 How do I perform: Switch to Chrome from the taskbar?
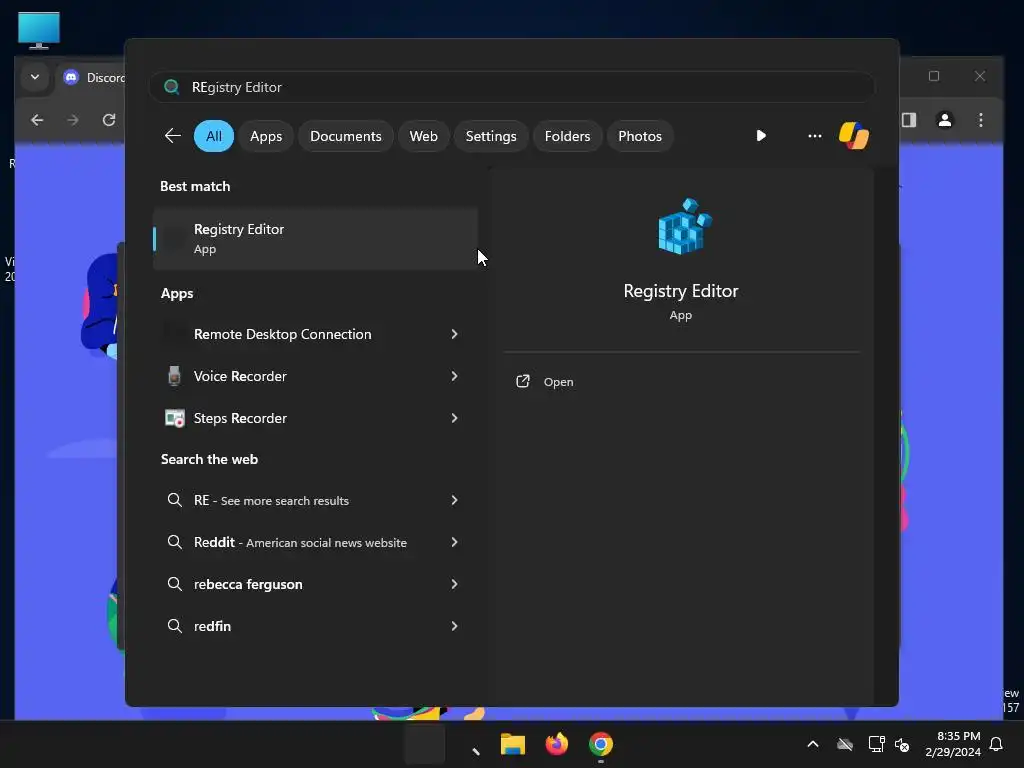601,744
